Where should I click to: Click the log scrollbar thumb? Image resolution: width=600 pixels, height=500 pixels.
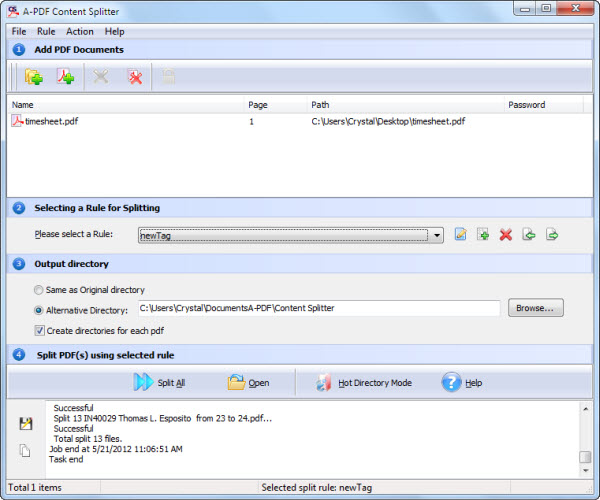tap(585, 457)
